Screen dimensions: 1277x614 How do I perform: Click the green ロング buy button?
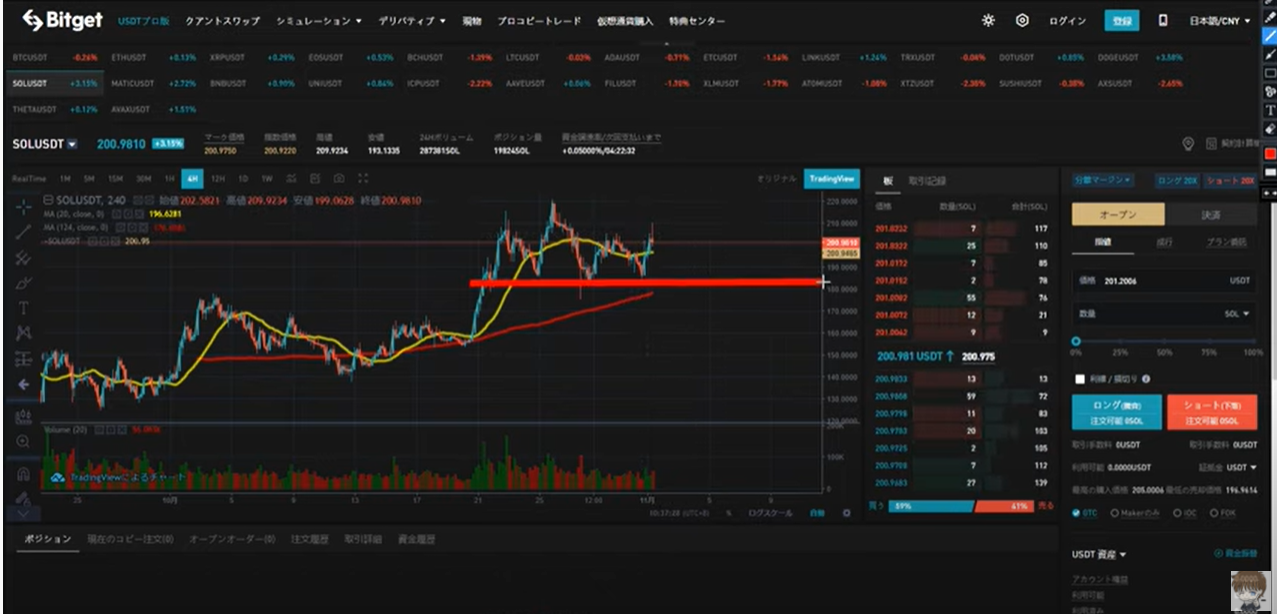pos(1116,412)
